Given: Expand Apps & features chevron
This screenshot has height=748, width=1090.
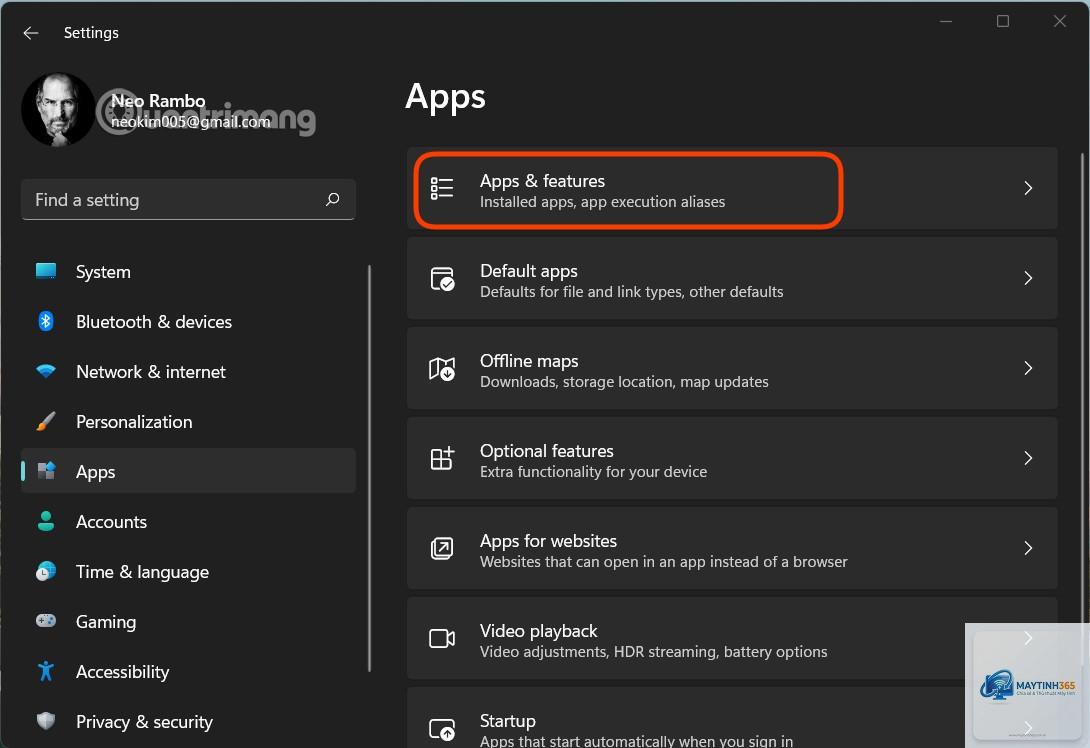Looking at the screenshot, I should [x=1028, y=188].
